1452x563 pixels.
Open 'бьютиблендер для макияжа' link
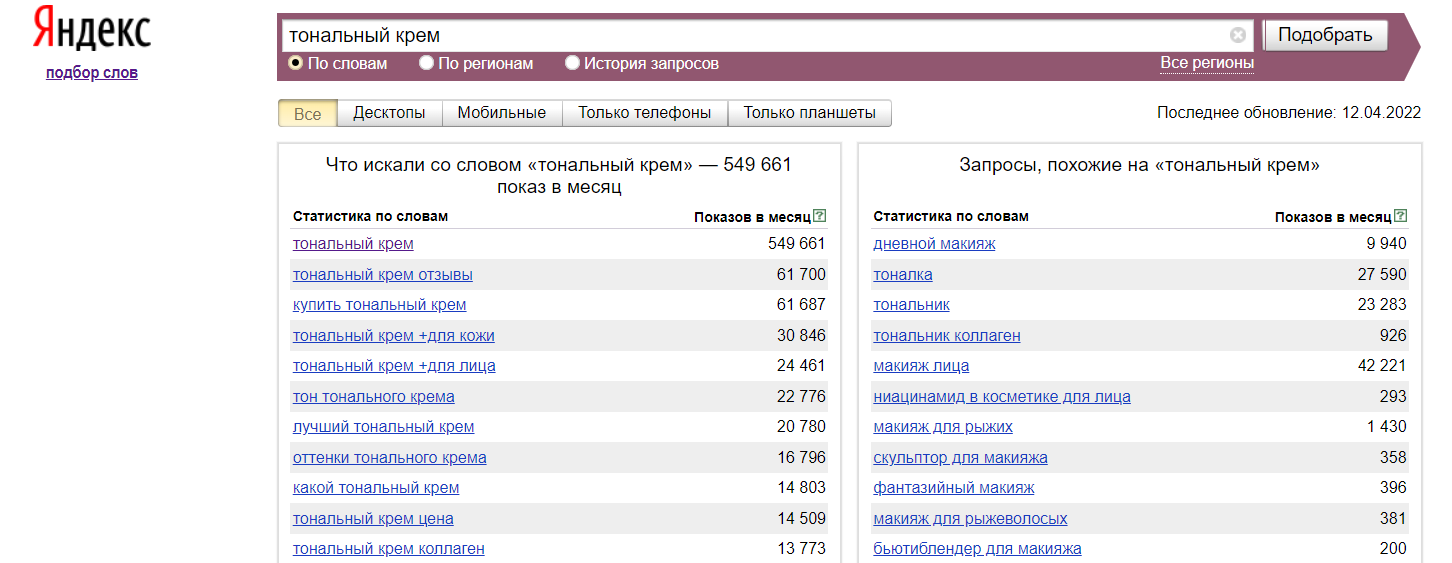(x=977, y=549)
